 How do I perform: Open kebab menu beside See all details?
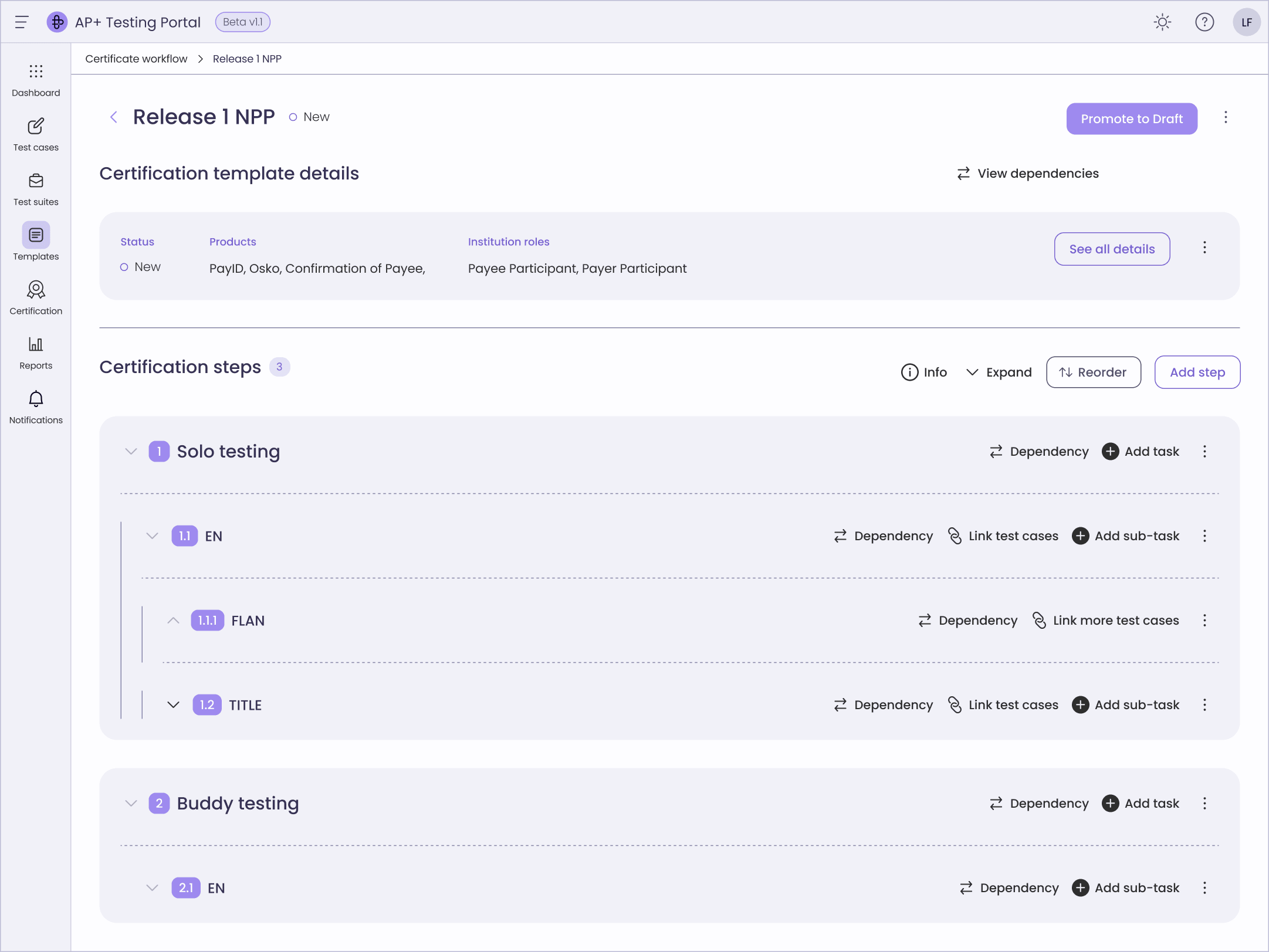pyautogui.click(x=1204, y=248)
